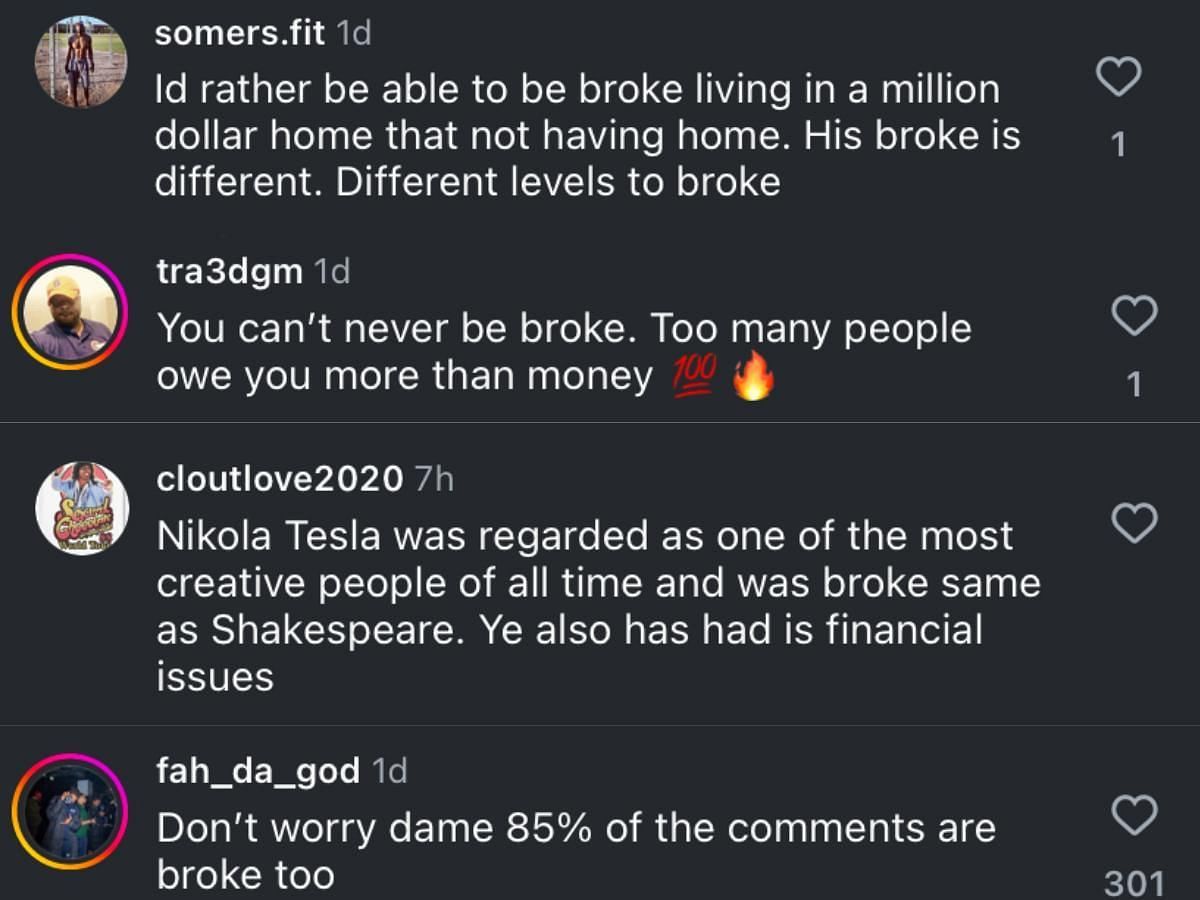Viewport: 1200px width, 900px height.
Task: View like count on somers.fit comment
Action: pyautogui.click(x=1119, y=146)
